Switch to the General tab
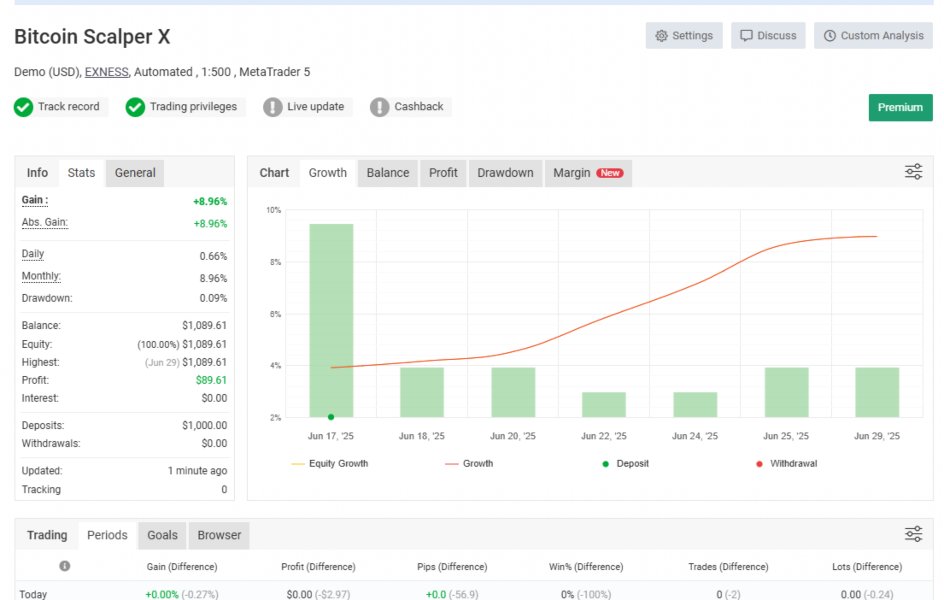 pos(135,173)
